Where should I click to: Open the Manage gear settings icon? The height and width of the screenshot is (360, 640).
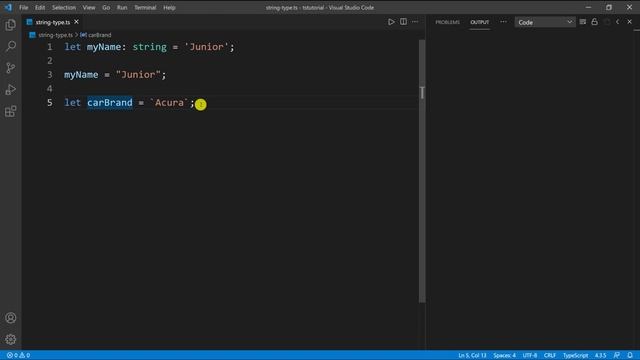point(11,339)
